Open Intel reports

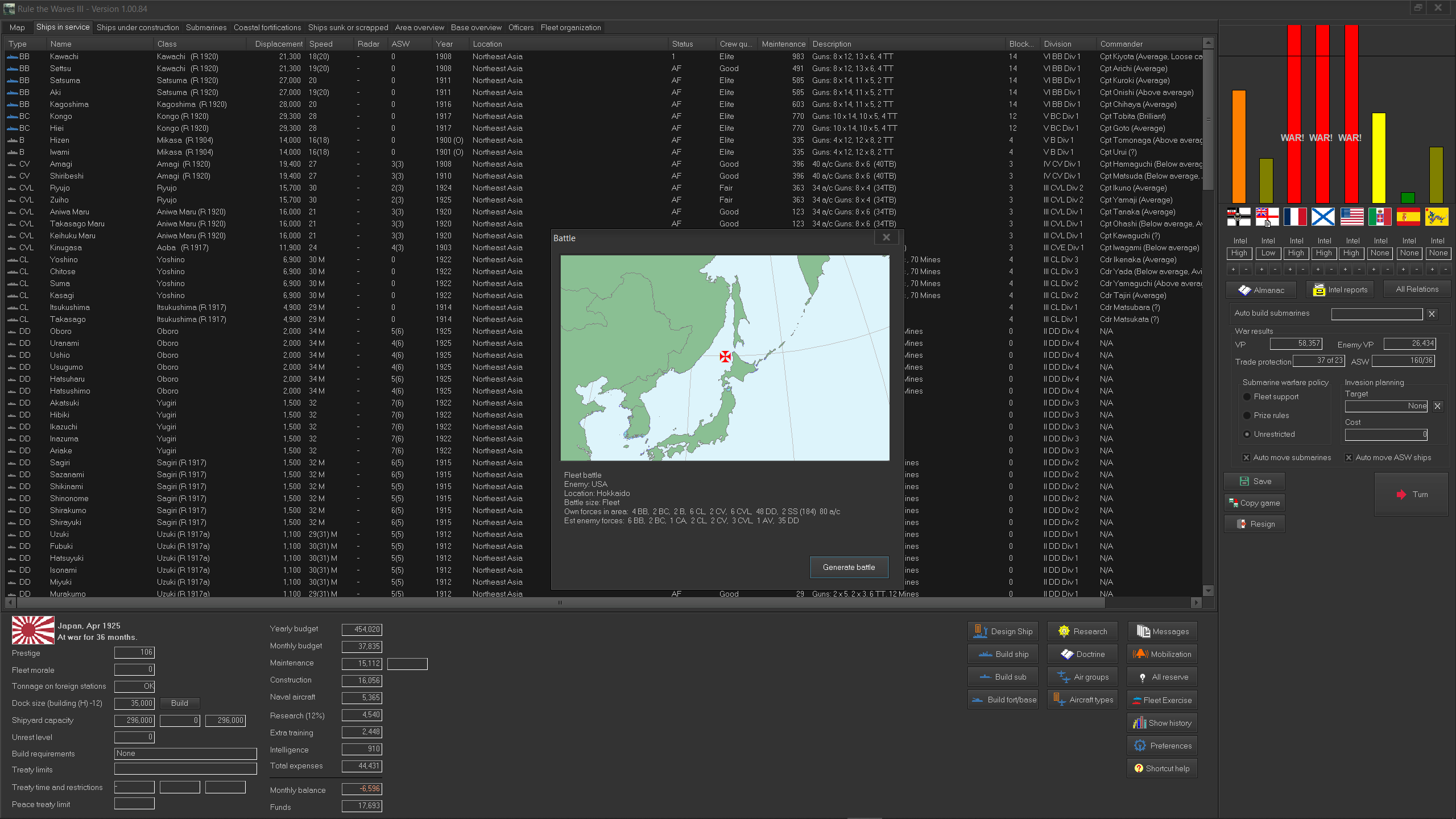pos(1339,290)
